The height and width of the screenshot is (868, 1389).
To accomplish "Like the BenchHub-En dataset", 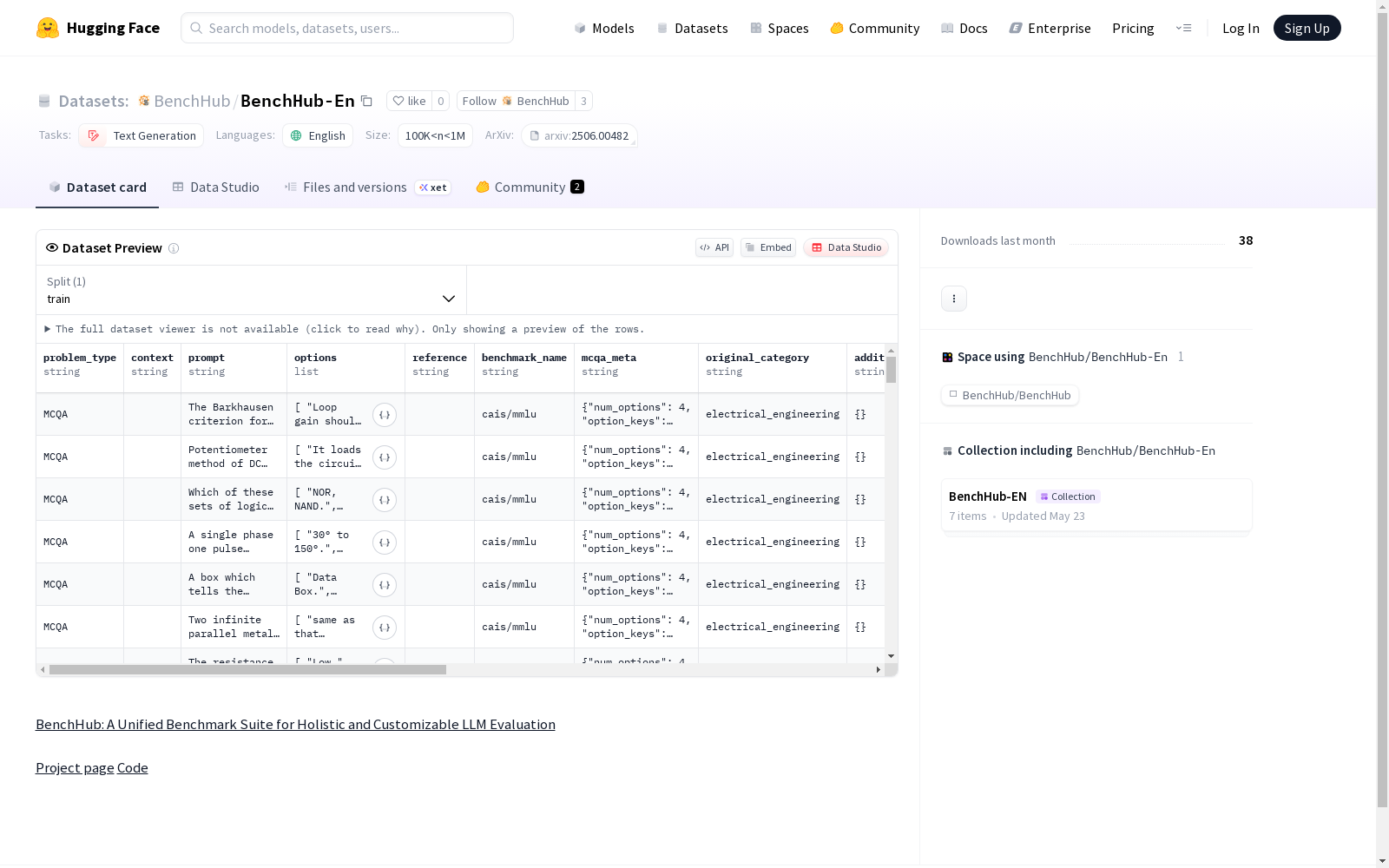I will coord(409,102).
